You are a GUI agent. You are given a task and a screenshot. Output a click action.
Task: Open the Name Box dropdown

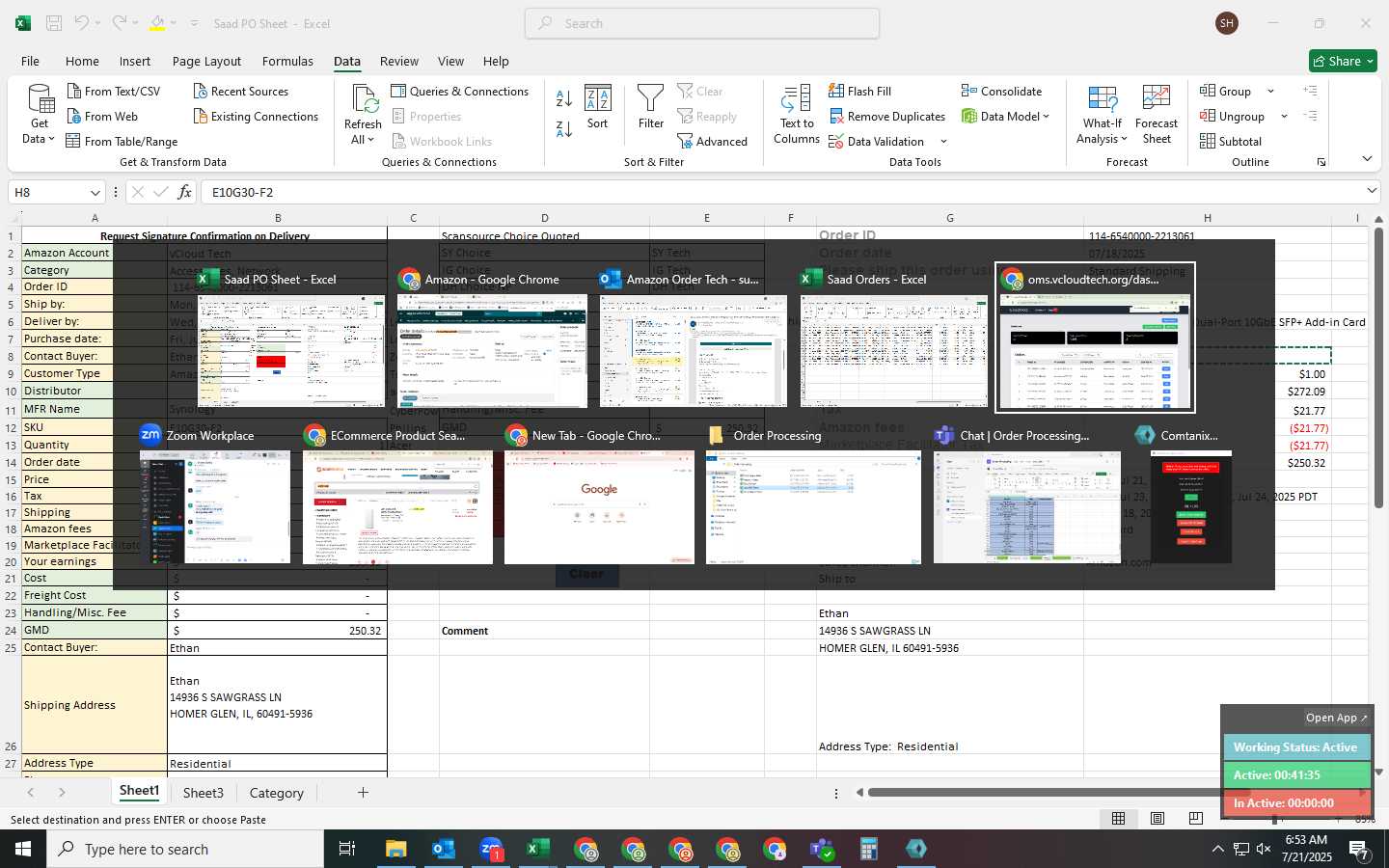click(x=95, y=192)
